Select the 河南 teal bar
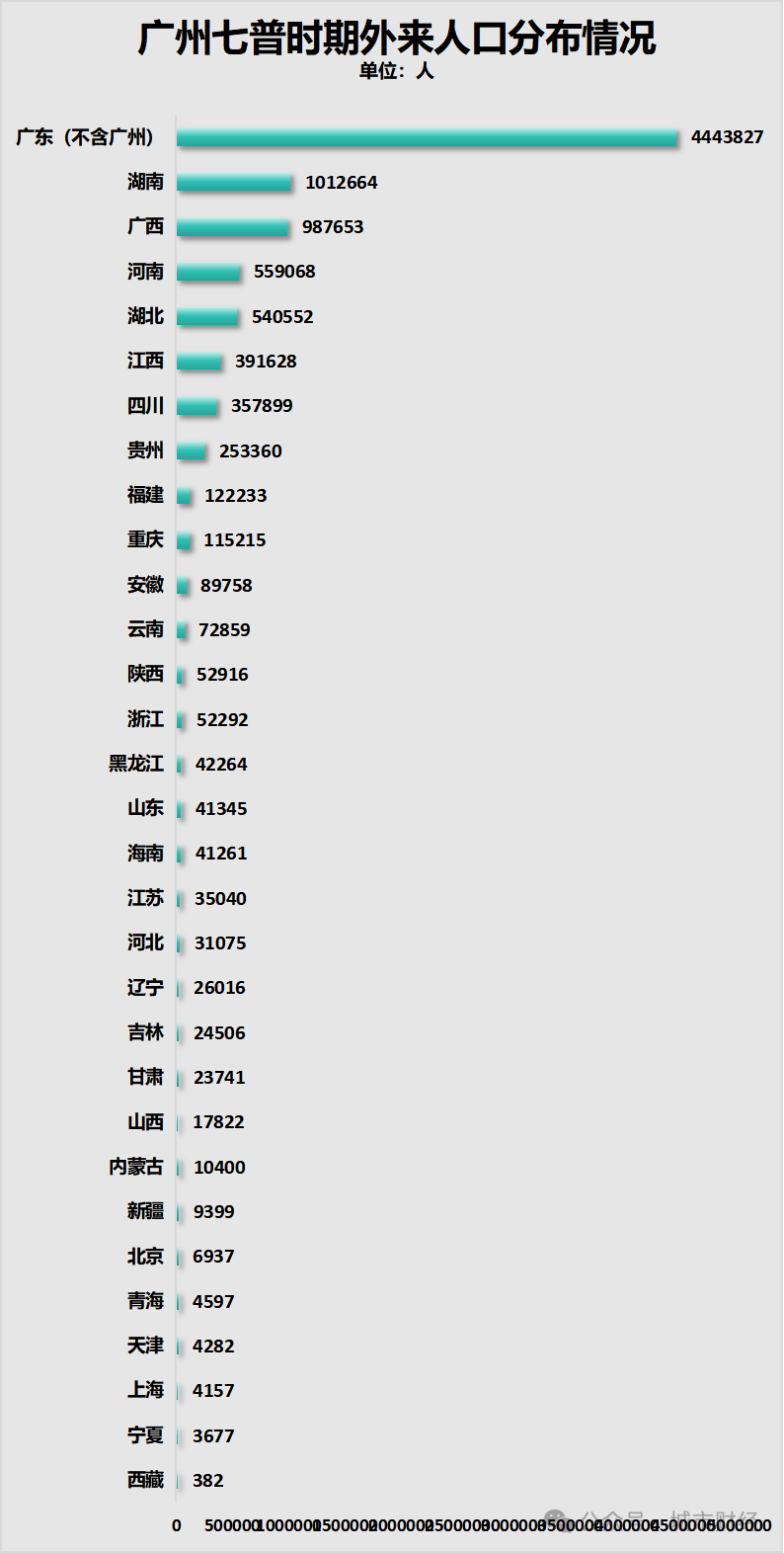Viewport: 784px width, 1553px height. point(208,272)
